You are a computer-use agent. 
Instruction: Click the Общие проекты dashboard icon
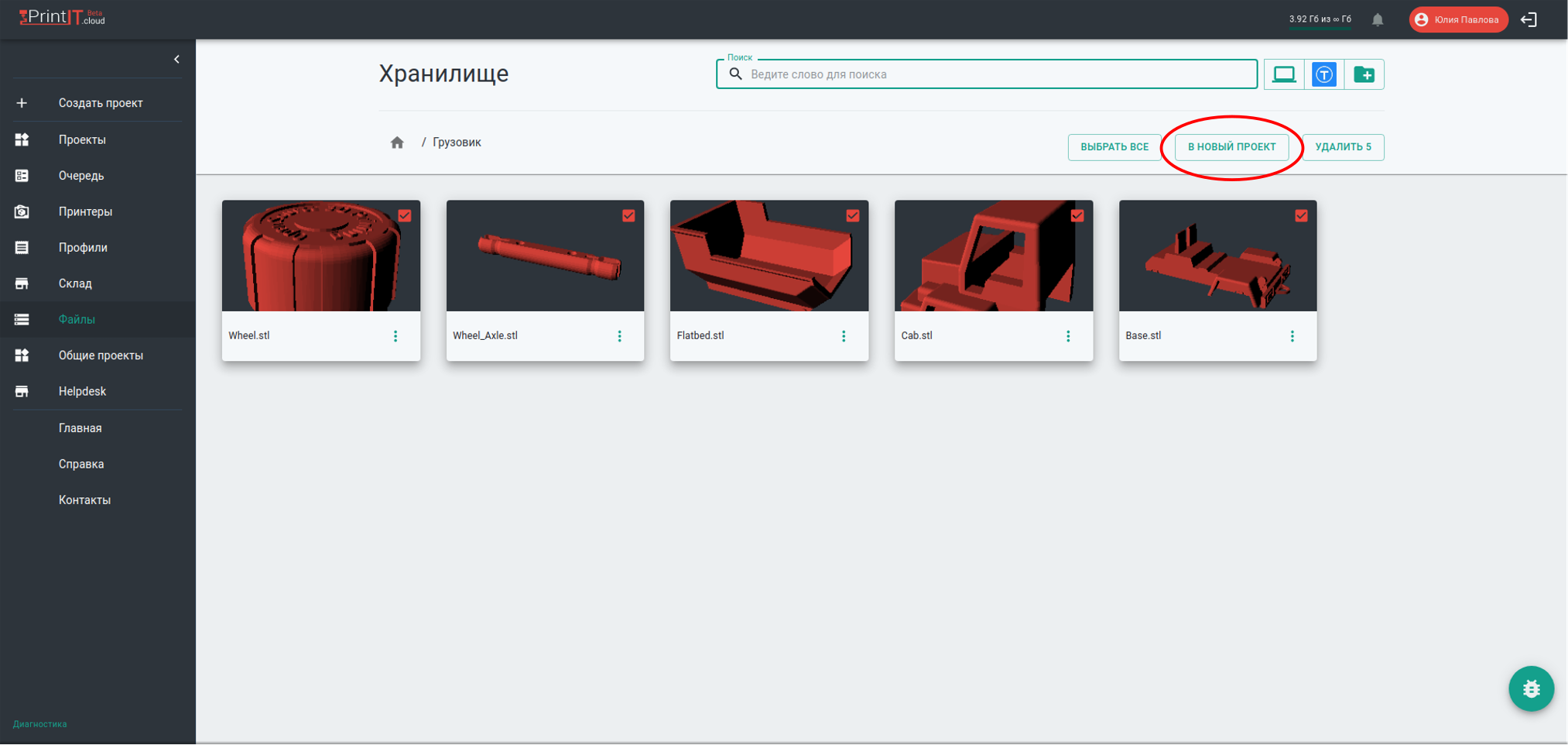click(22, 355)
